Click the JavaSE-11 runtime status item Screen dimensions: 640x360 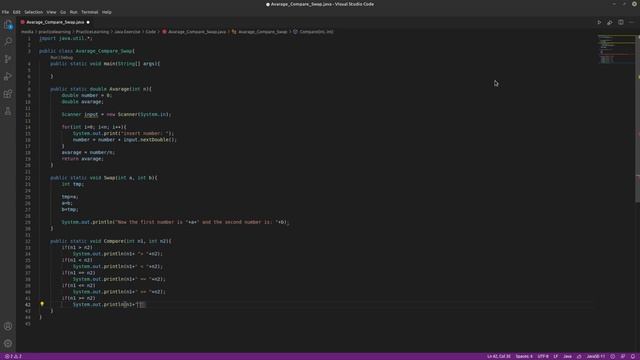(x=596, y=356)
